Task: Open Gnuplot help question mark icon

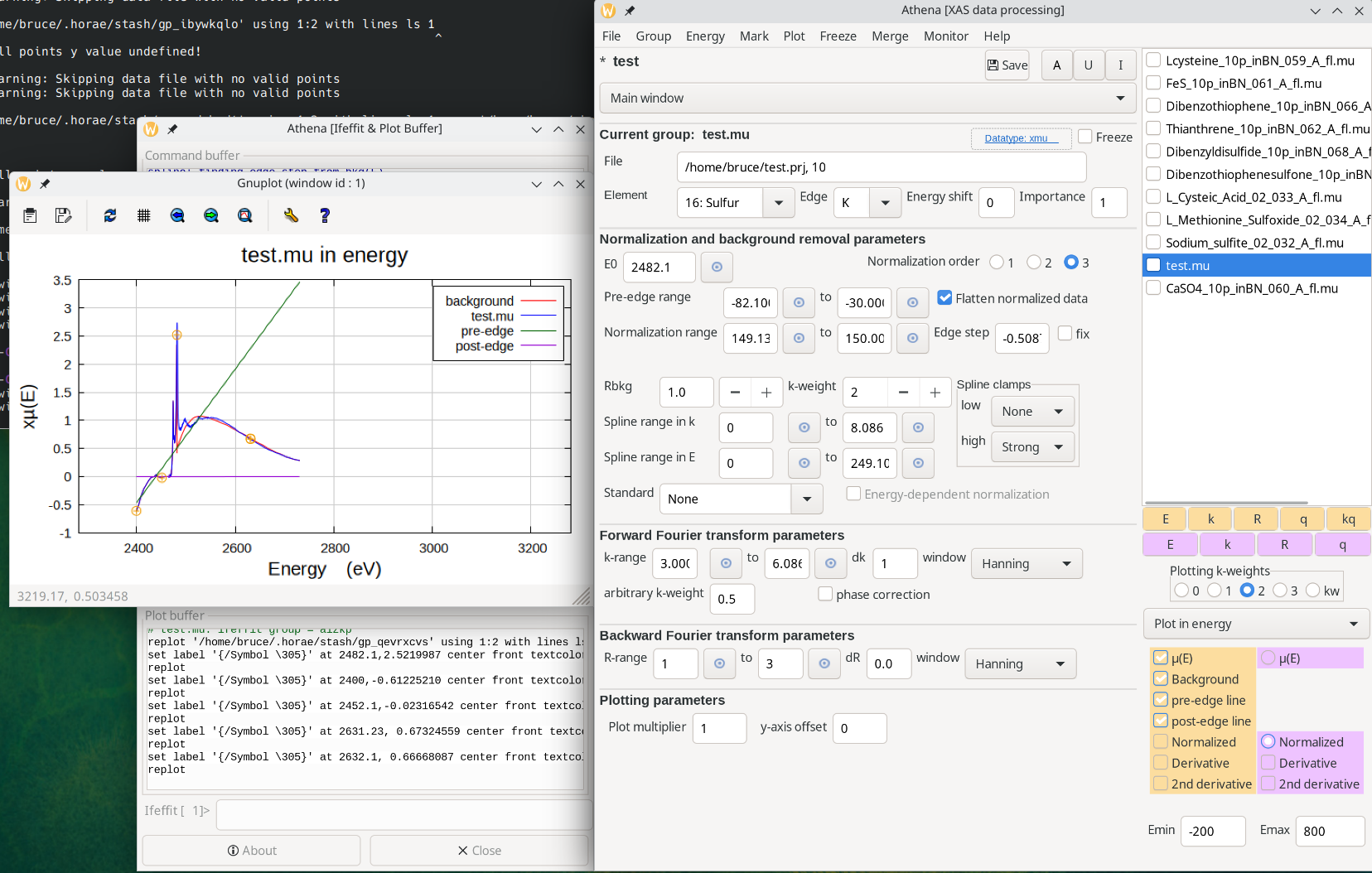Action: (x=325, y=215)
